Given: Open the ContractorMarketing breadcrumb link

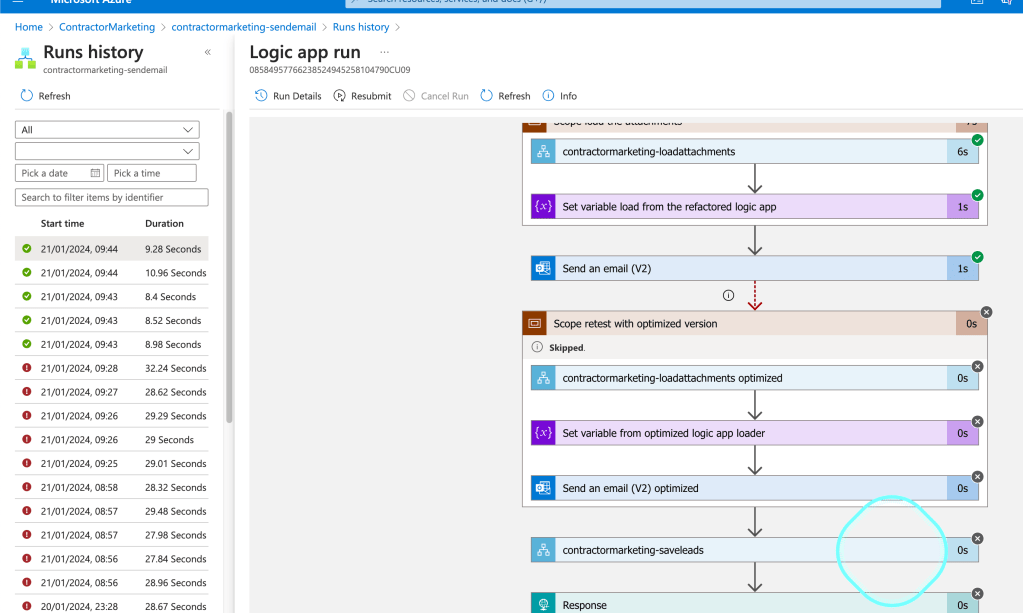Looking at the screenshot, I should pyautogui.click(x=107, y=27).
